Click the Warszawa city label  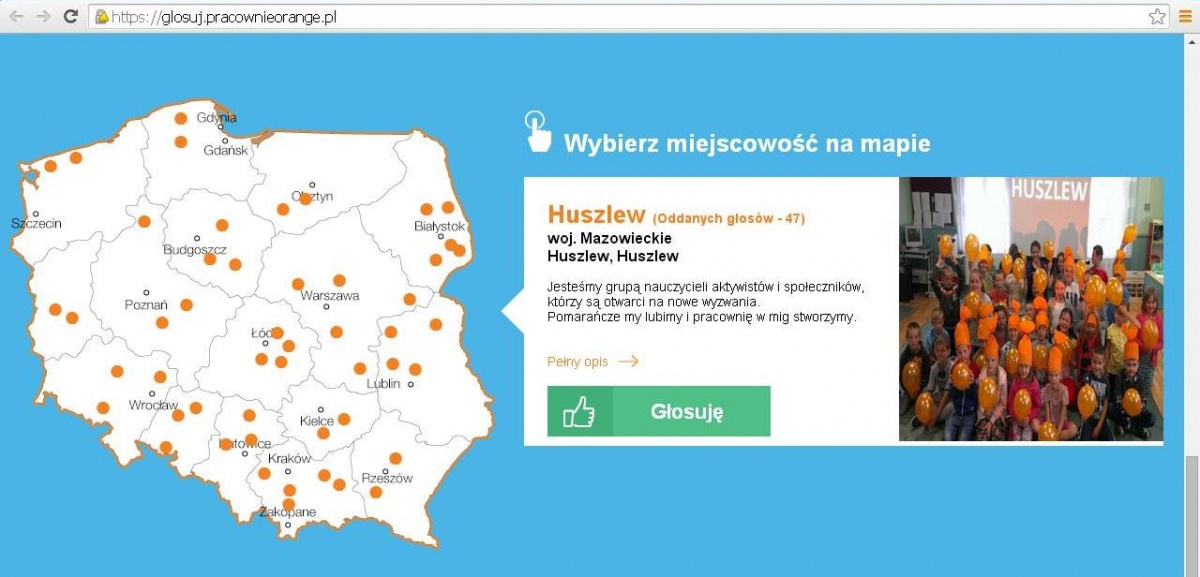click(x=330, y=296)
